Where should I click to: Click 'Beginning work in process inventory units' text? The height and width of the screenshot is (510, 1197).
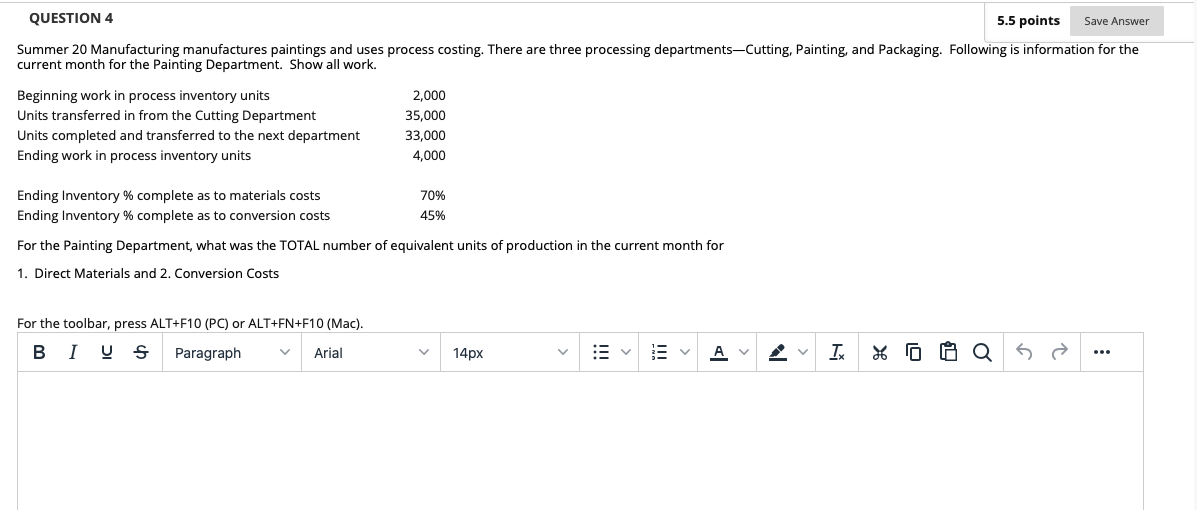[143, 96]
